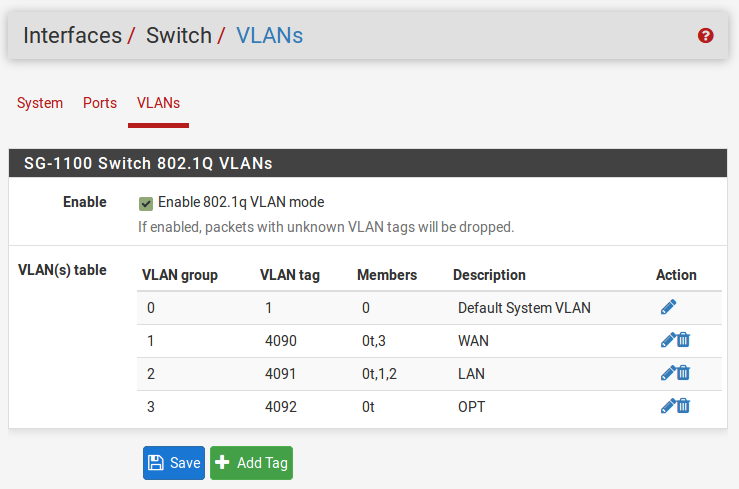Delete the WAN VLAN entry
The image size is (739, 489).
pos(684,340)
